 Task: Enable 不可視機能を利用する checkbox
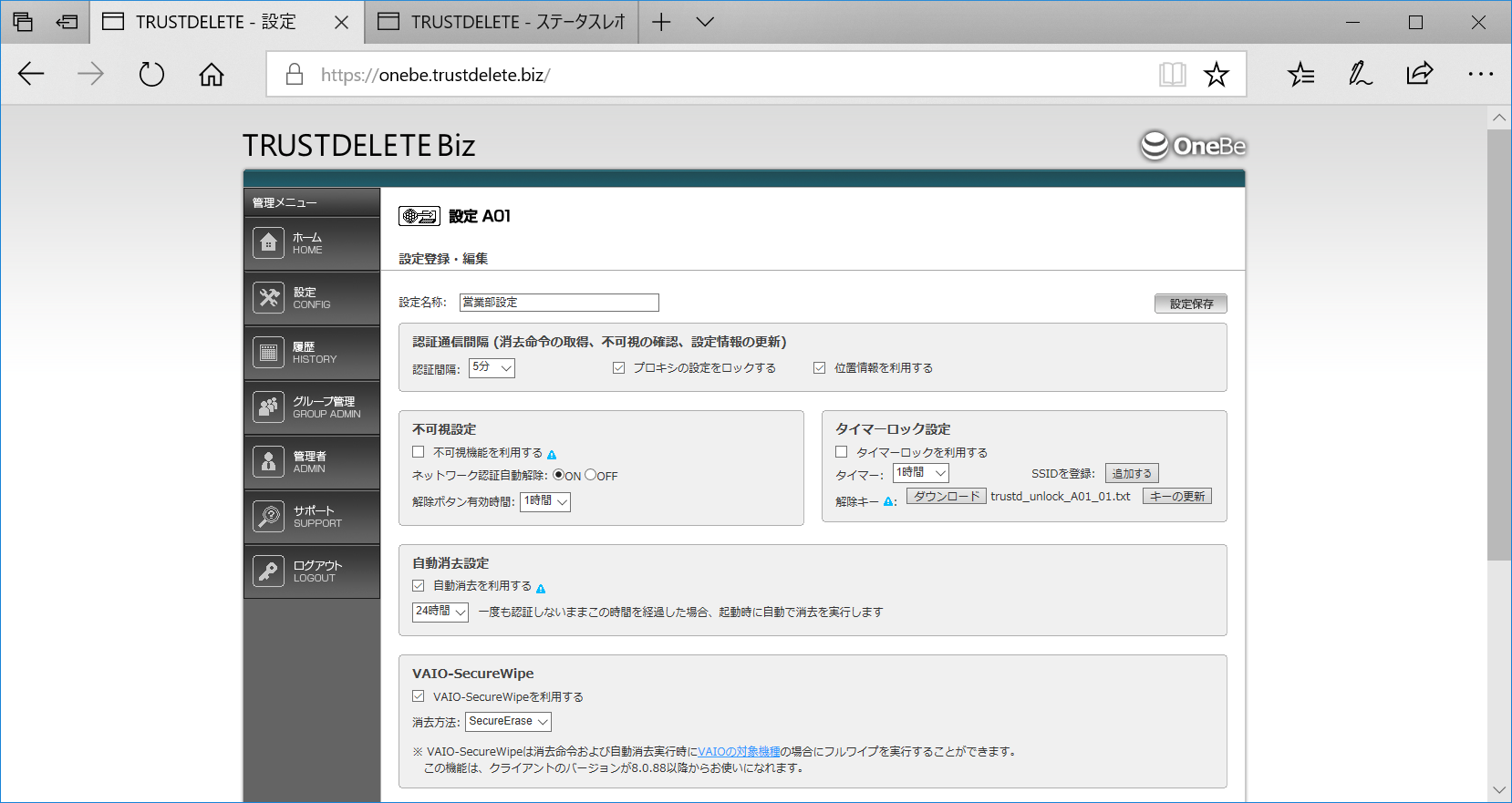[418, 451]
